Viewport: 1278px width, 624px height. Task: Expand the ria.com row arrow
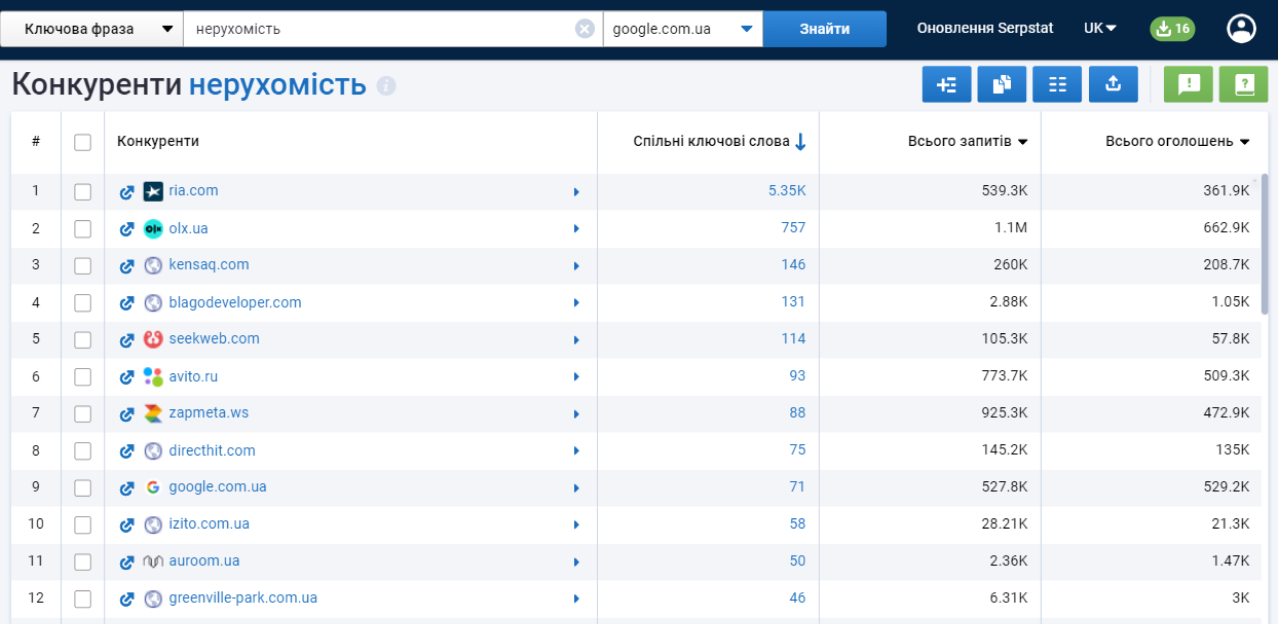(x=577, y=192)
